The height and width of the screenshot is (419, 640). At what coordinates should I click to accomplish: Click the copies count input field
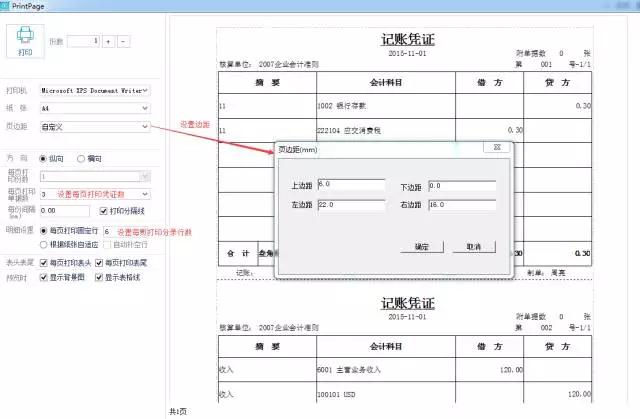pos(80,41)
